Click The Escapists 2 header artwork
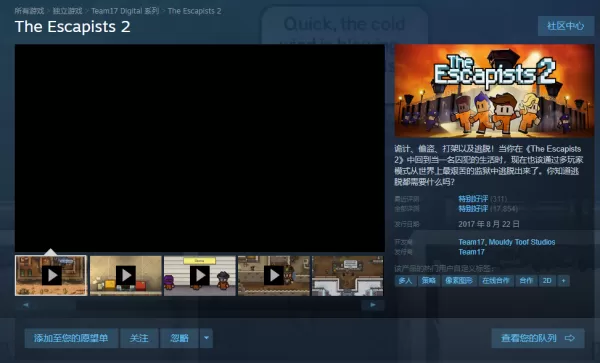The height and width of the screenshot is (363, 600). (494, 91)
